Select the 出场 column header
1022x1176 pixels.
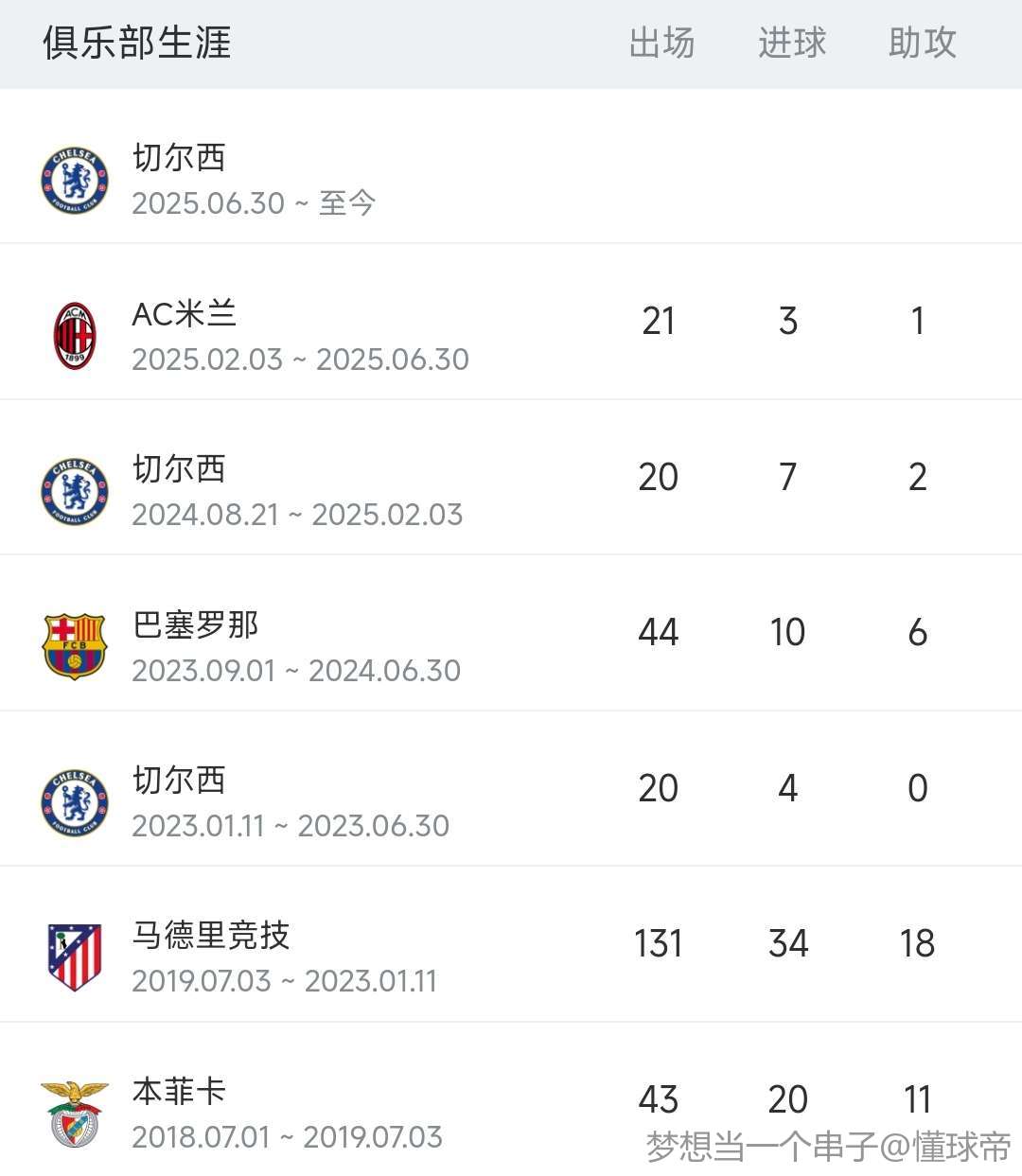click(x=661, y=44)
